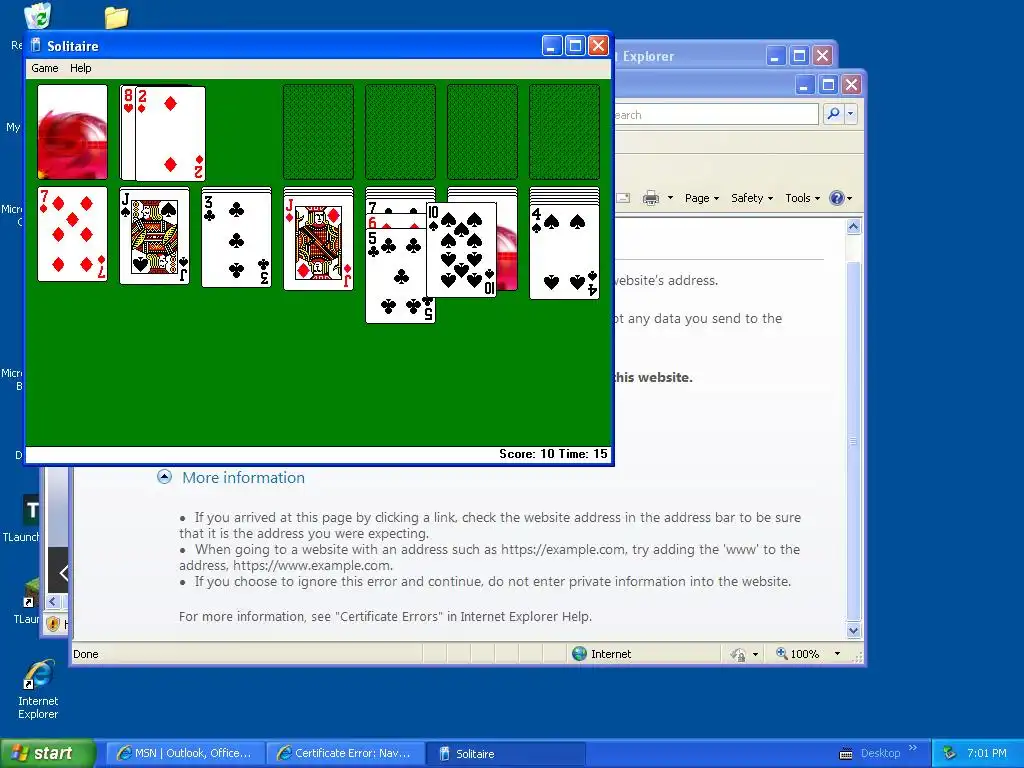Image resolution: width=1024 pixels, height=768 pixels.
Task: Switch to the Certificate Error taskbar window
Action: click(345, 753)
